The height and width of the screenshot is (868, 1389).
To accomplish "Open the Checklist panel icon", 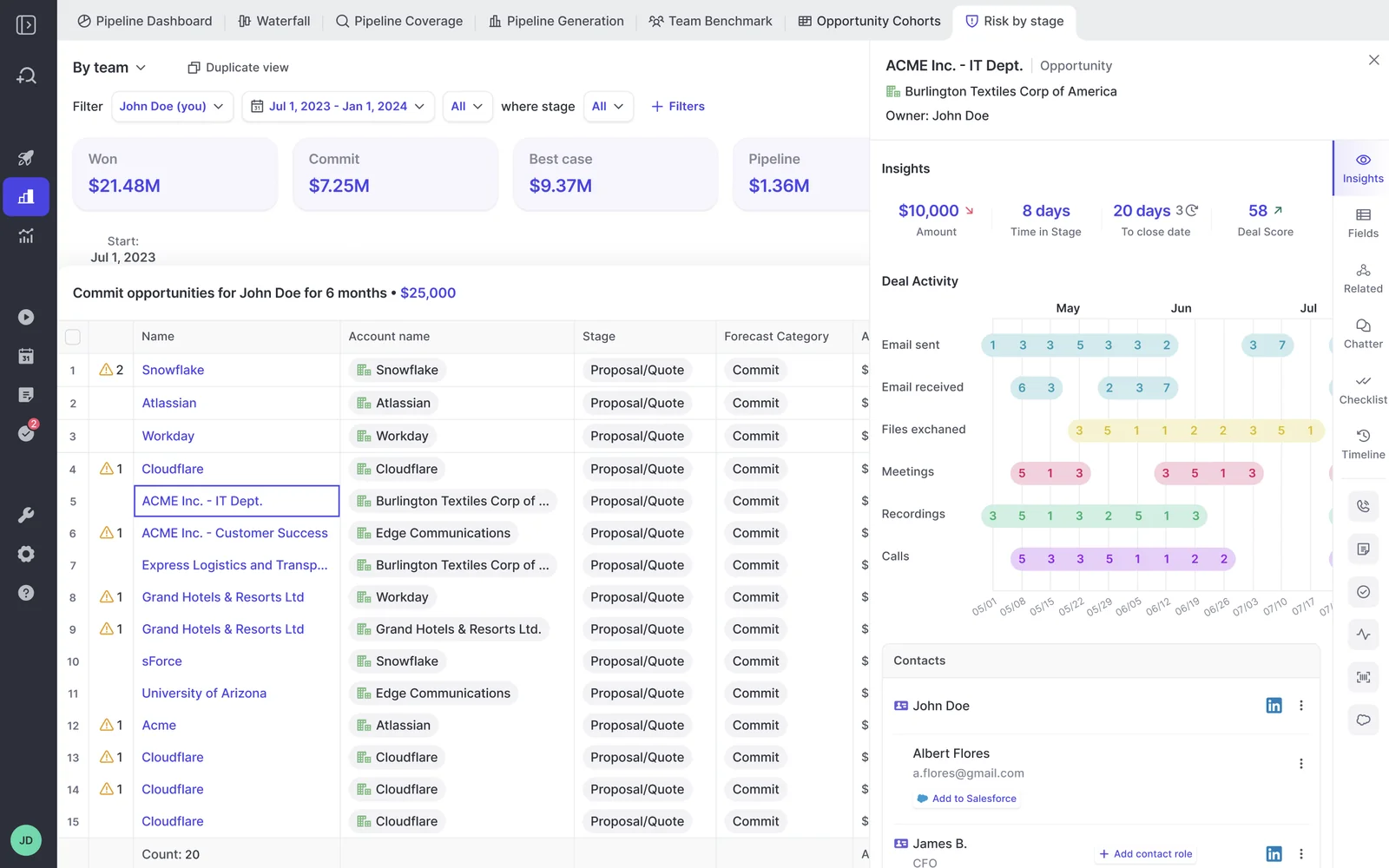I will point(1363,390).
